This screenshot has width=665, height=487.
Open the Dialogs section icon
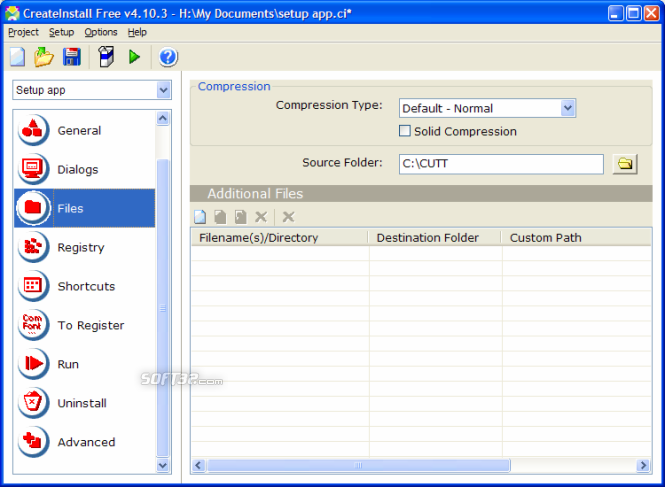coord(33,169)
